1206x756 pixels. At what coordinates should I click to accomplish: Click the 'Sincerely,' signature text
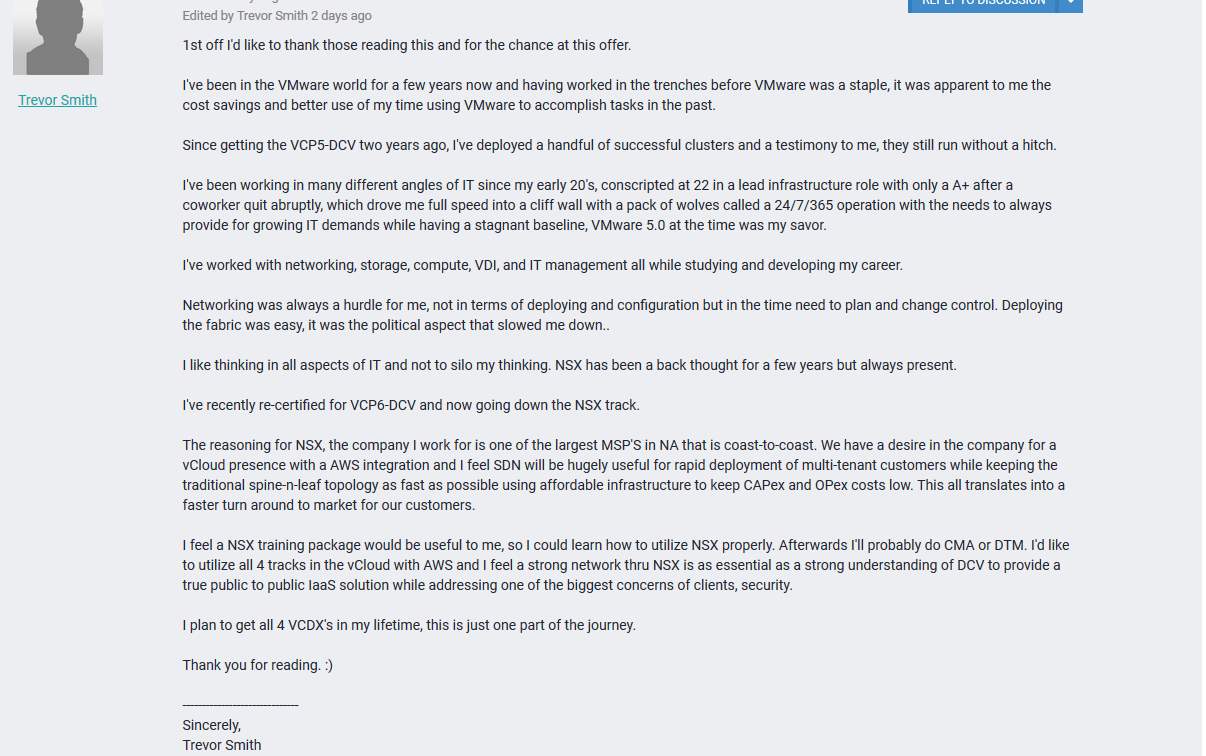tap(212, 725)
